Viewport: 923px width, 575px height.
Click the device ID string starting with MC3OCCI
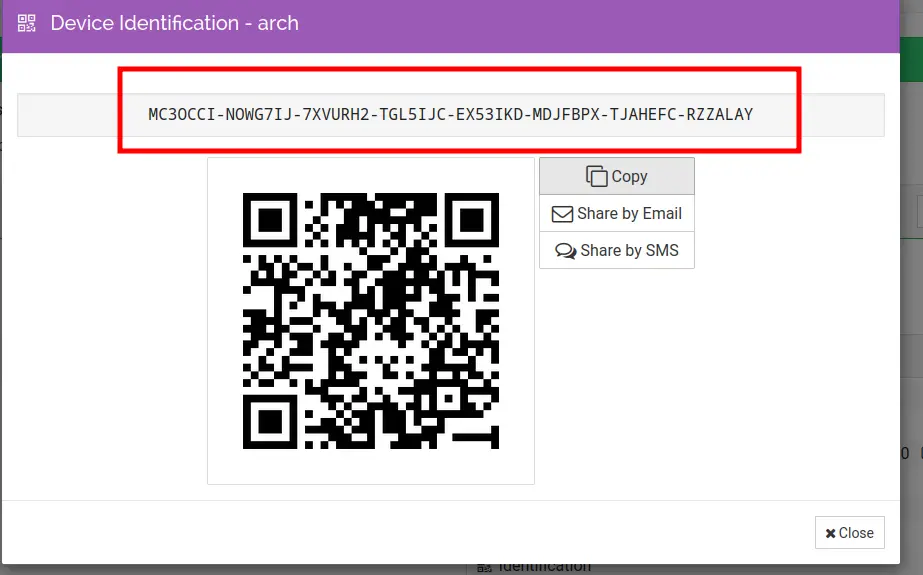[x=450, y=115]
